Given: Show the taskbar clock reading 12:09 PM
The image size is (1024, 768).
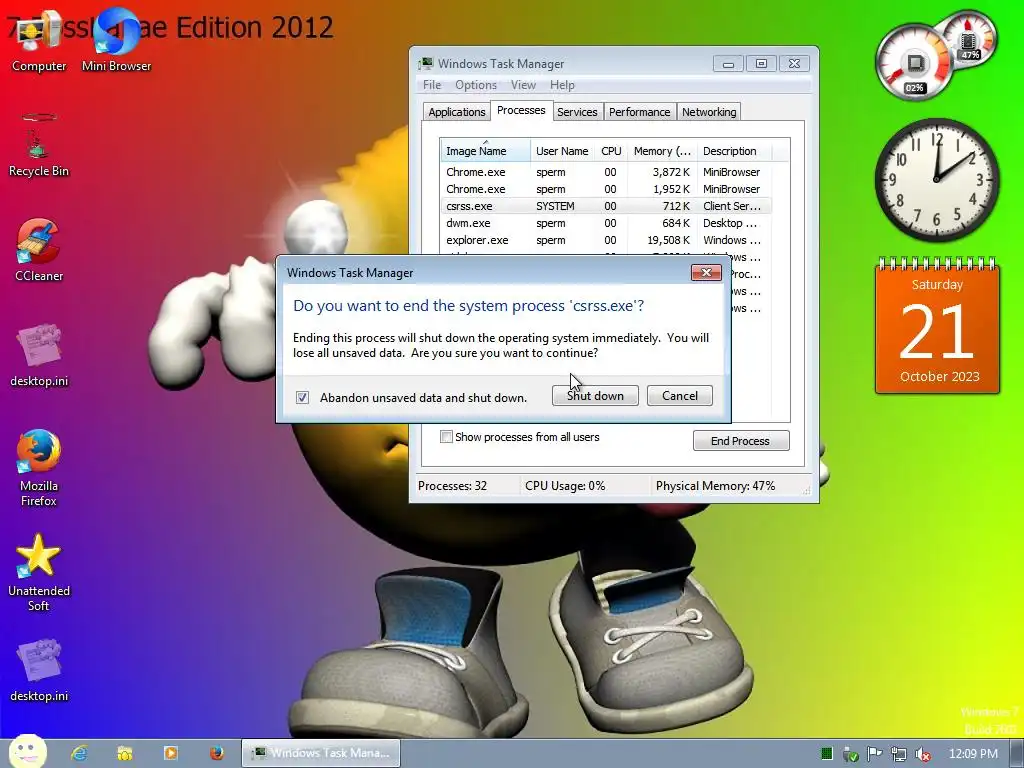Looking at the screenshot, I should (973, 754).
